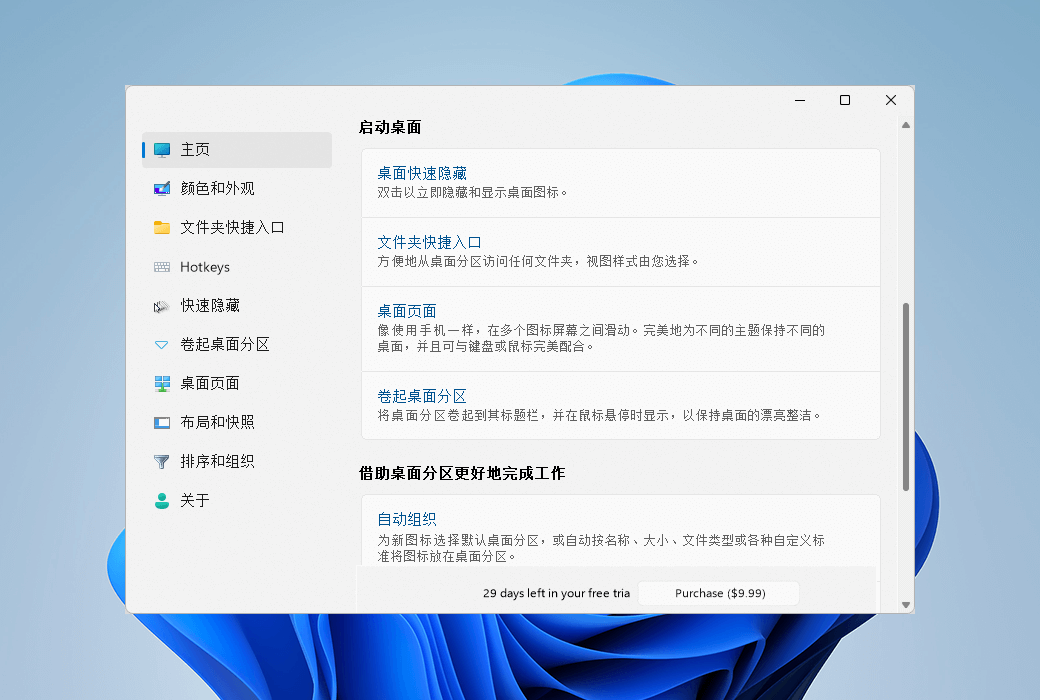
Task: Close the settings window
Action: point(891,100)
